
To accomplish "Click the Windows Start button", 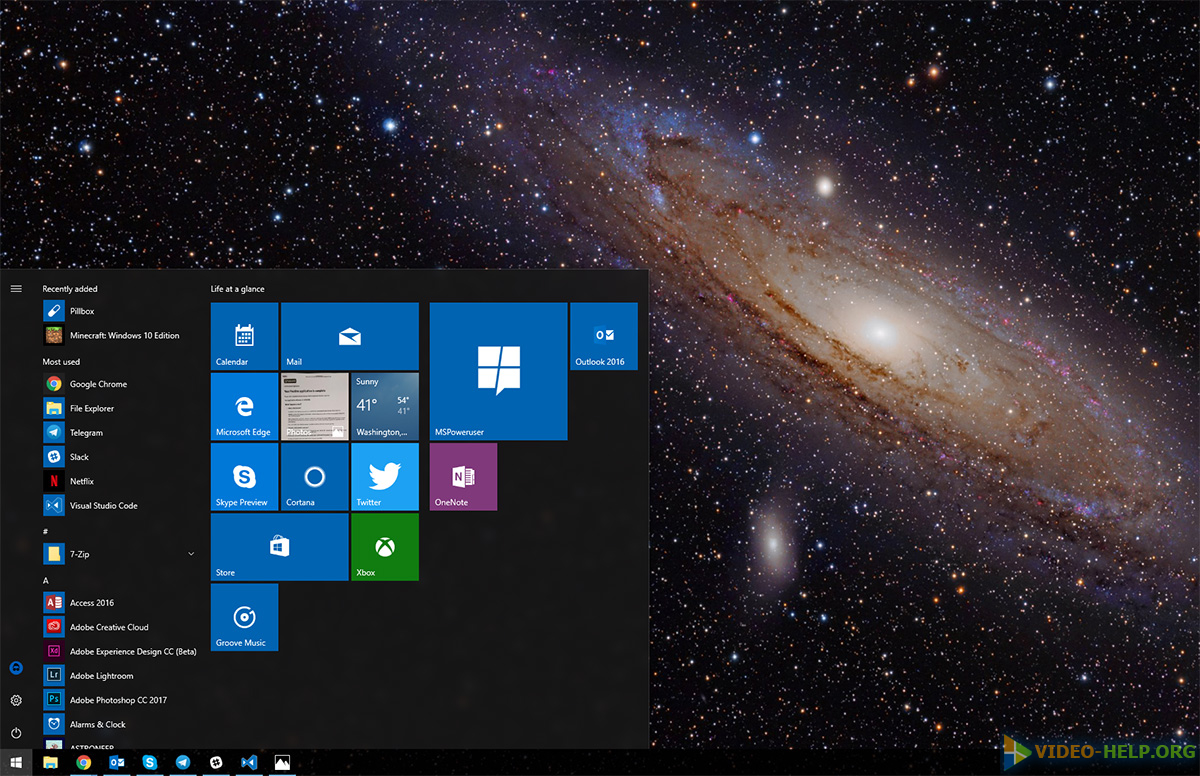I will tap(16, 762).
